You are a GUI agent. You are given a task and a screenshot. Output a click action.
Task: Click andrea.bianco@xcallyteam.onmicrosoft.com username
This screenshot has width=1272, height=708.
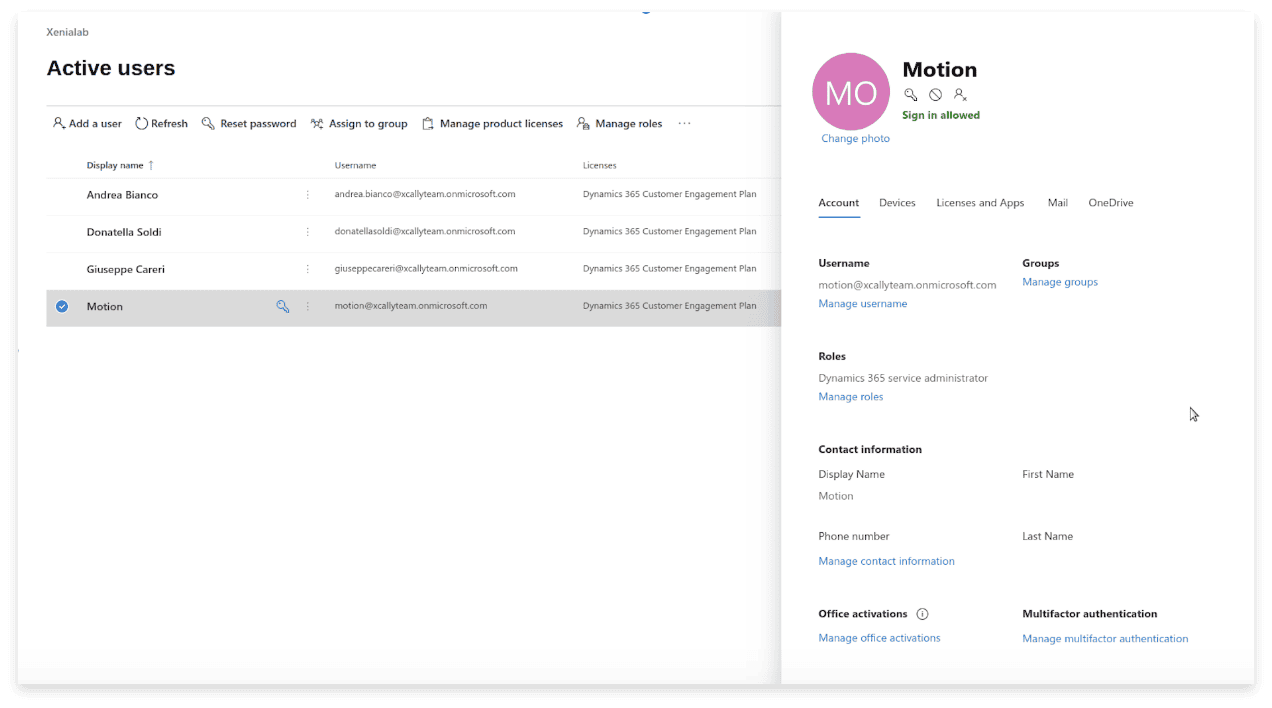pos(425,194)
